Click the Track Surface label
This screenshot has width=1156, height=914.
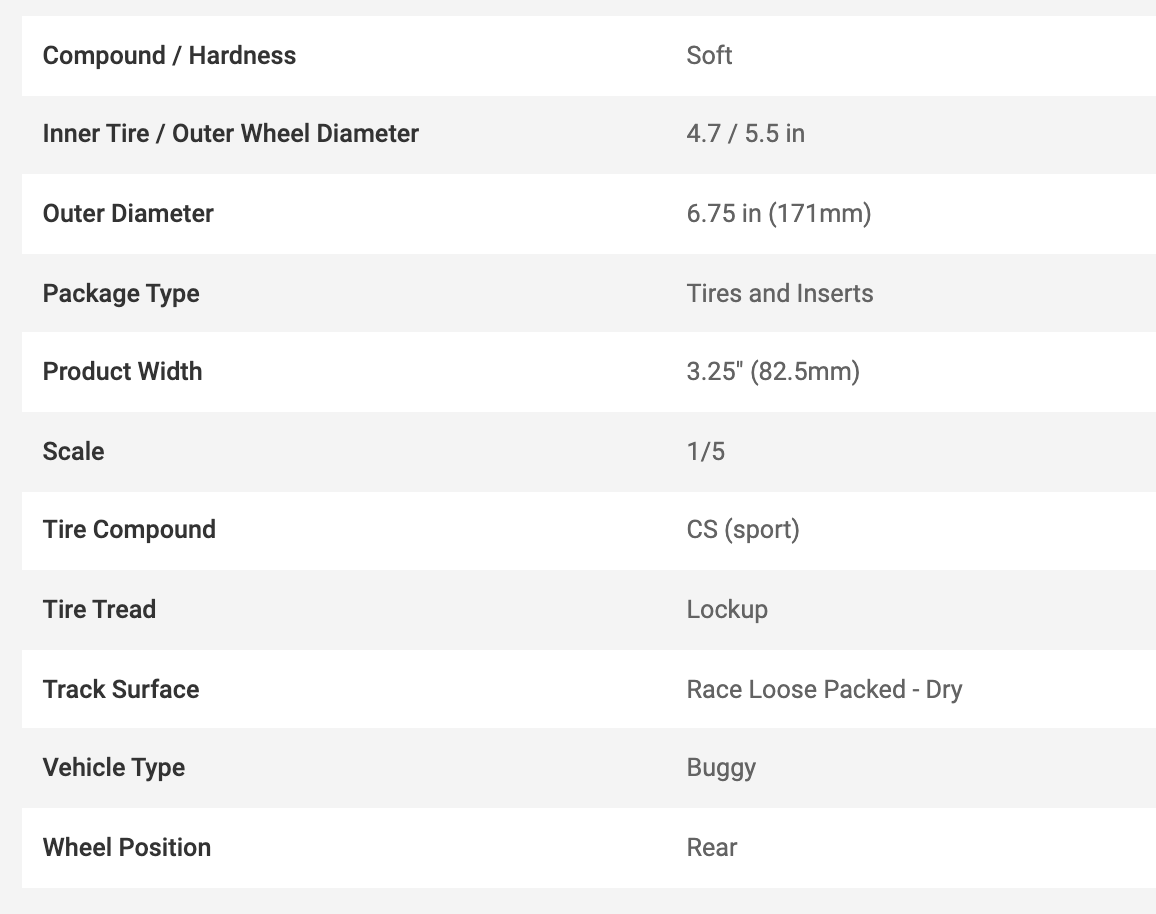point(121,689)
